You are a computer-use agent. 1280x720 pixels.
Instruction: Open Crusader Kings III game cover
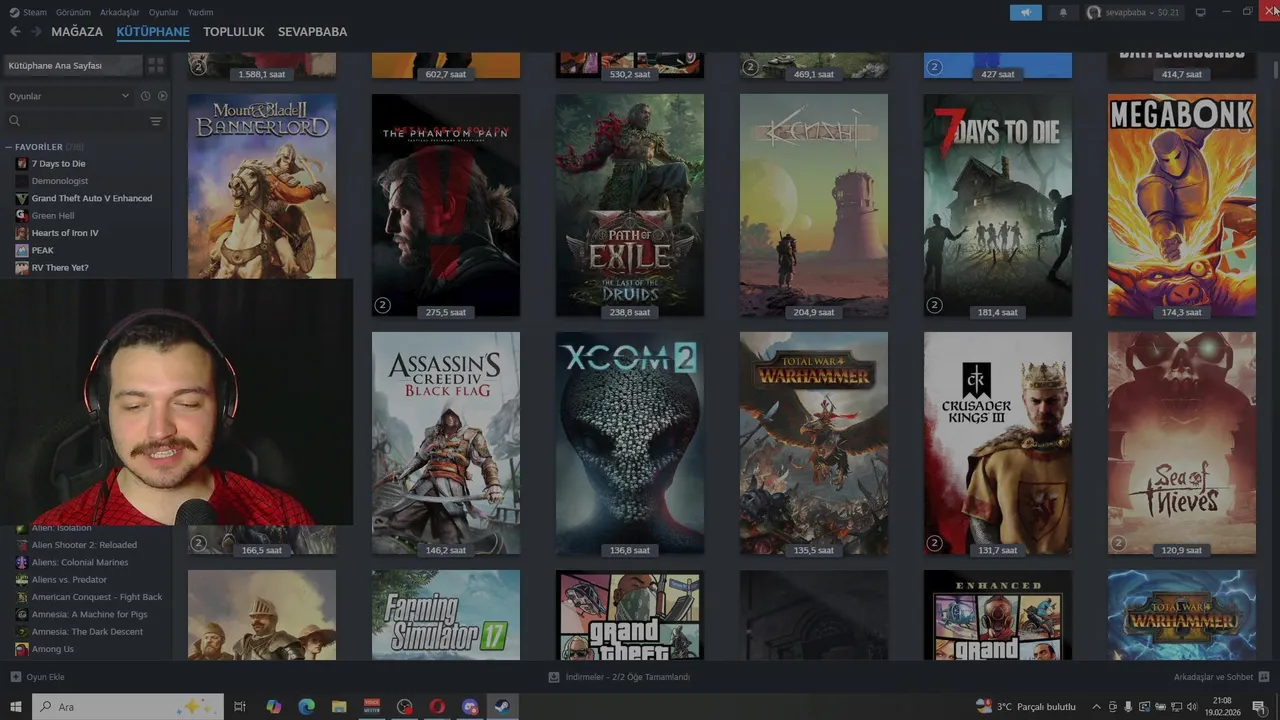[x=998, y=443]
